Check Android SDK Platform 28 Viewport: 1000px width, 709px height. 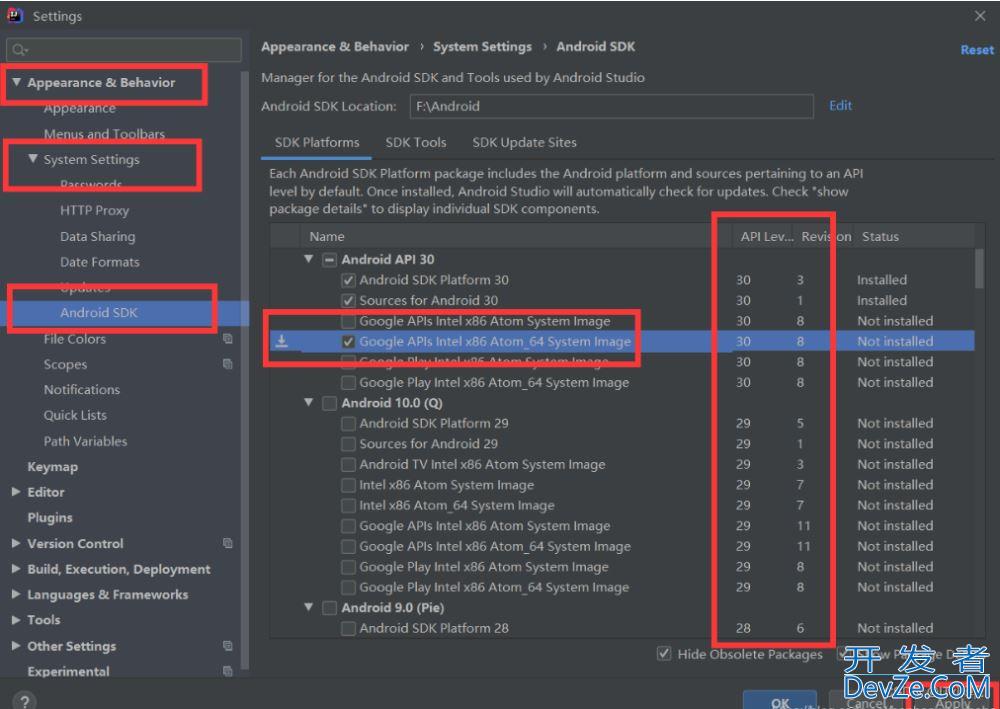coord(348,628)
